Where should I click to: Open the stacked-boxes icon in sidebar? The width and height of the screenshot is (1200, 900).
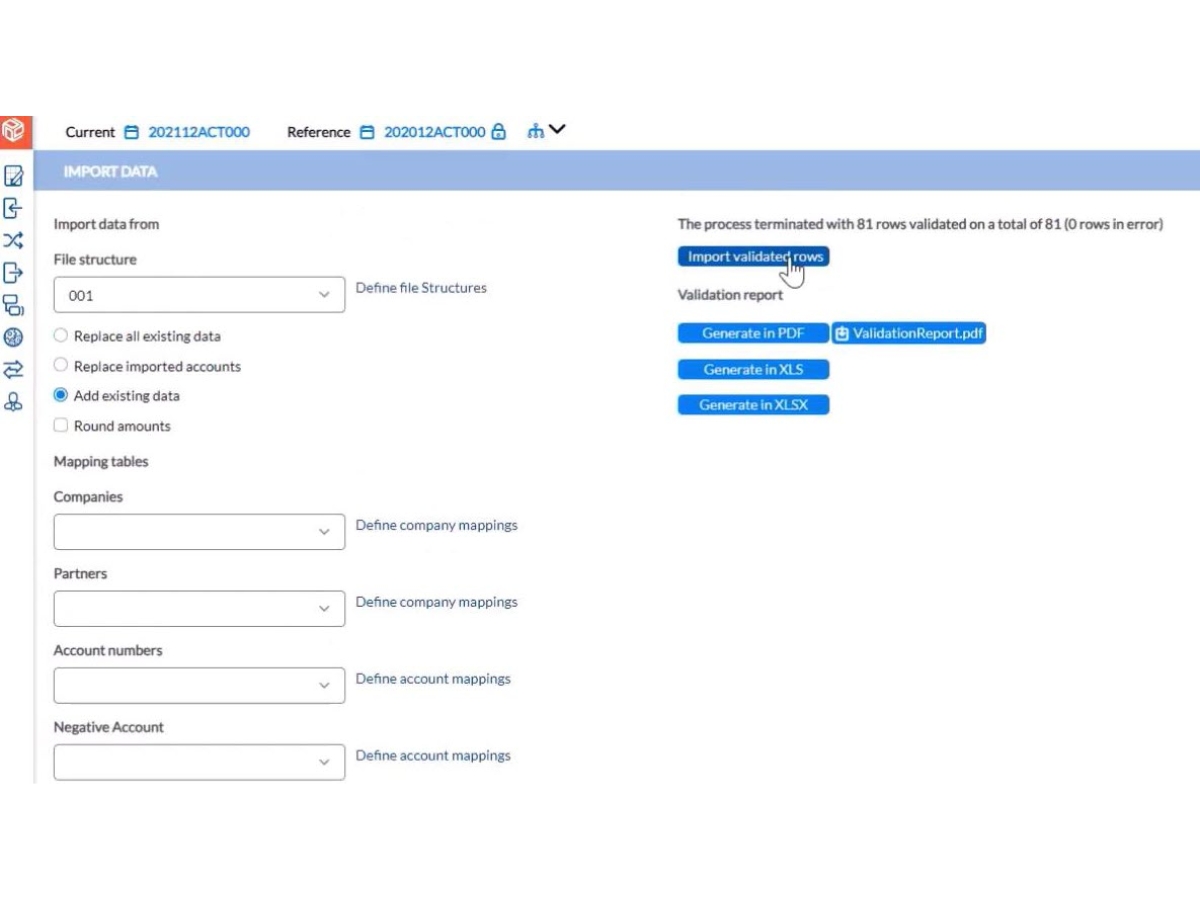click(x=13, y=305)
